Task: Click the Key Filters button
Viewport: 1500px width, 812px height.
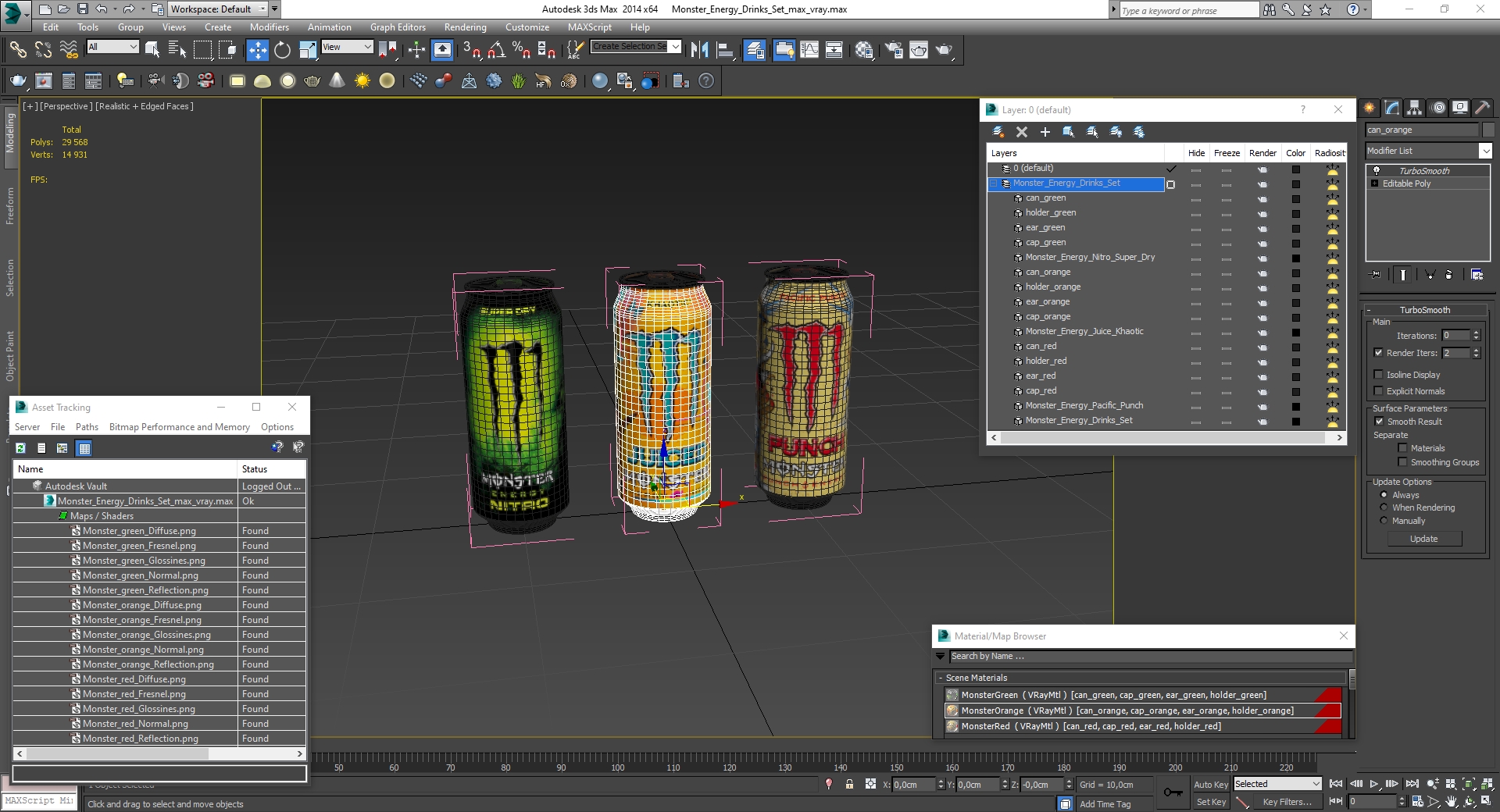Action: (1287, 802)
